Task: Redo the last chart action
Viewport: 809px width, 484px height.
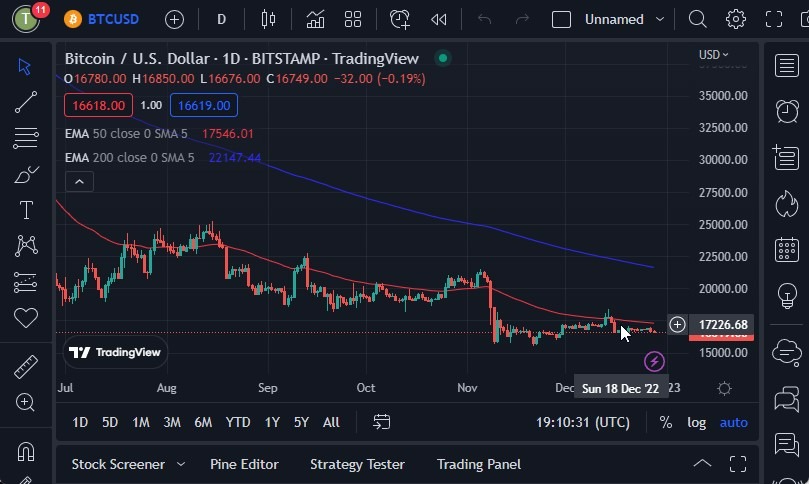Action: coord(522,20)
